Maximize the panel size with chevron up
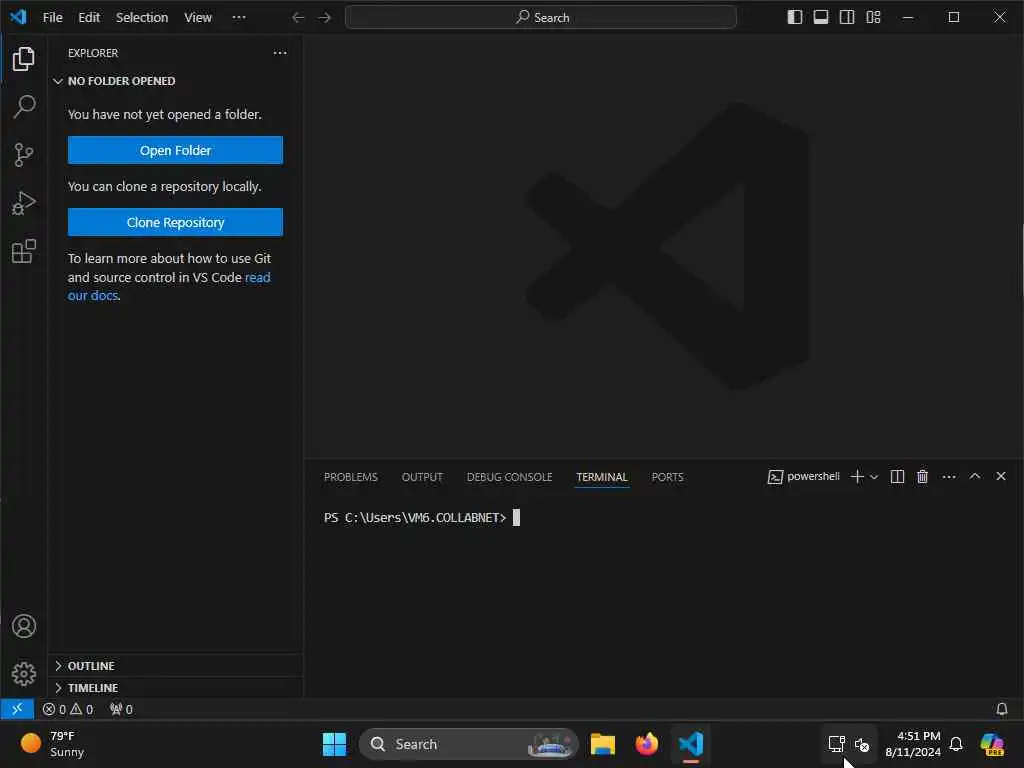The image size is (1024, 768). pos(974,476)
